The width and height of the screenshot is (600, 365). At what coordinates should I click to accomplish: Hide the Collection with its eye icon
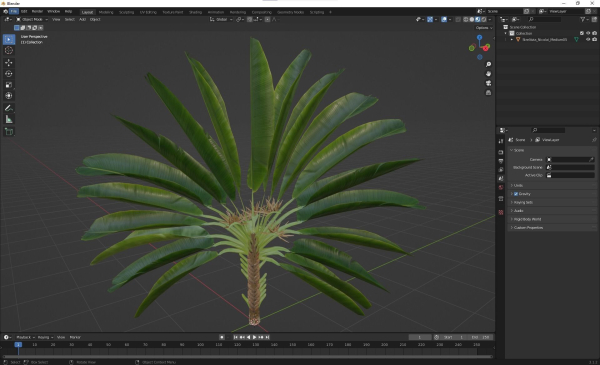click(x=588, y=33)
